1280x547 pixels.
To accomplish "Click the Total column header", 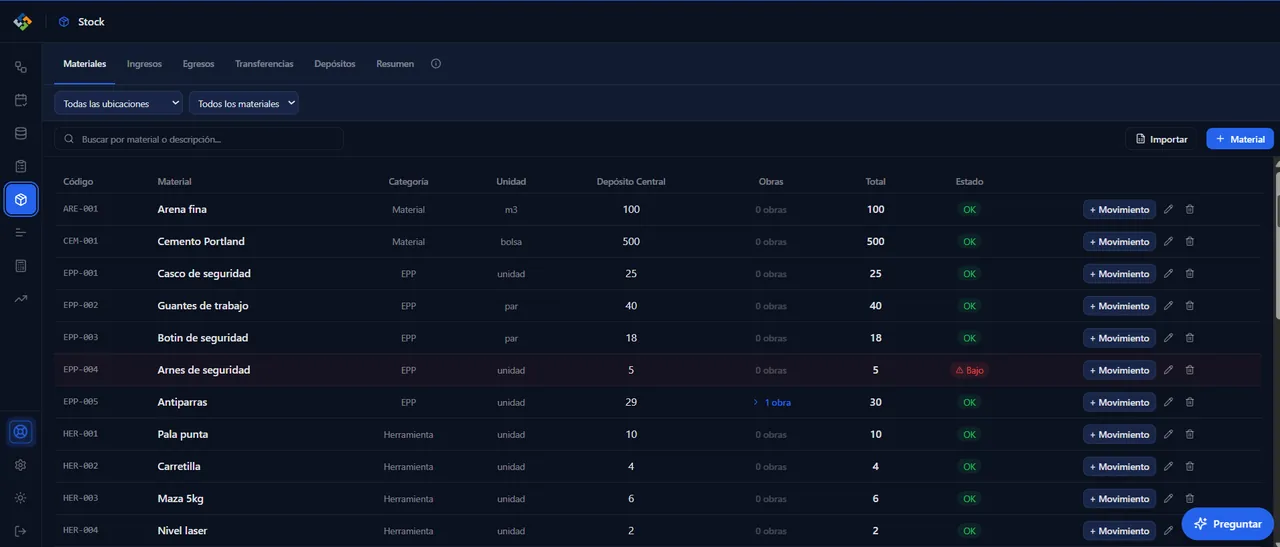I will [876, 181].
